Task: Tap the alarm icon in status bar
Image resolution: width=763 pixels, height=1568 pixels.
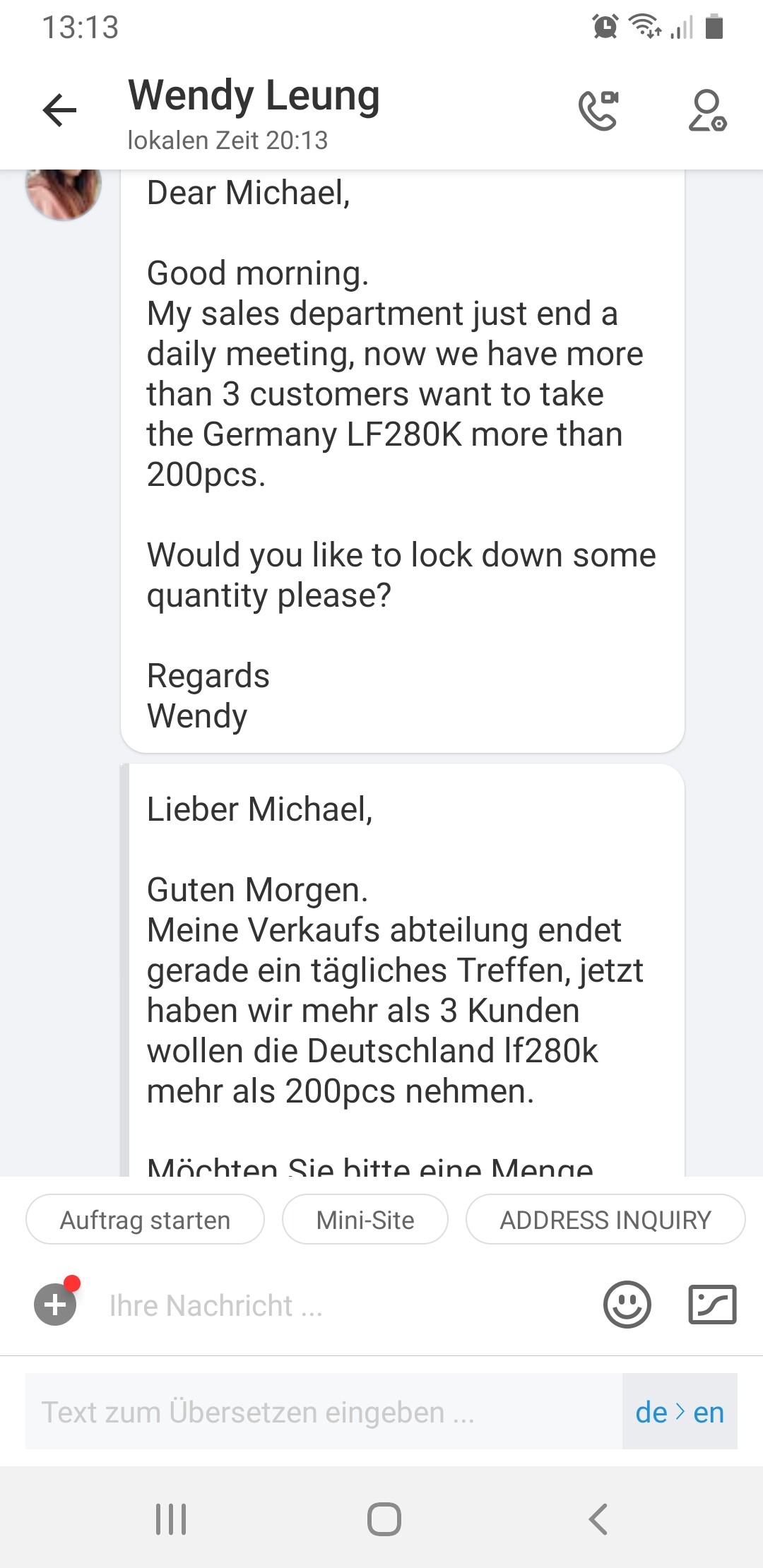Action: [605, 27]
